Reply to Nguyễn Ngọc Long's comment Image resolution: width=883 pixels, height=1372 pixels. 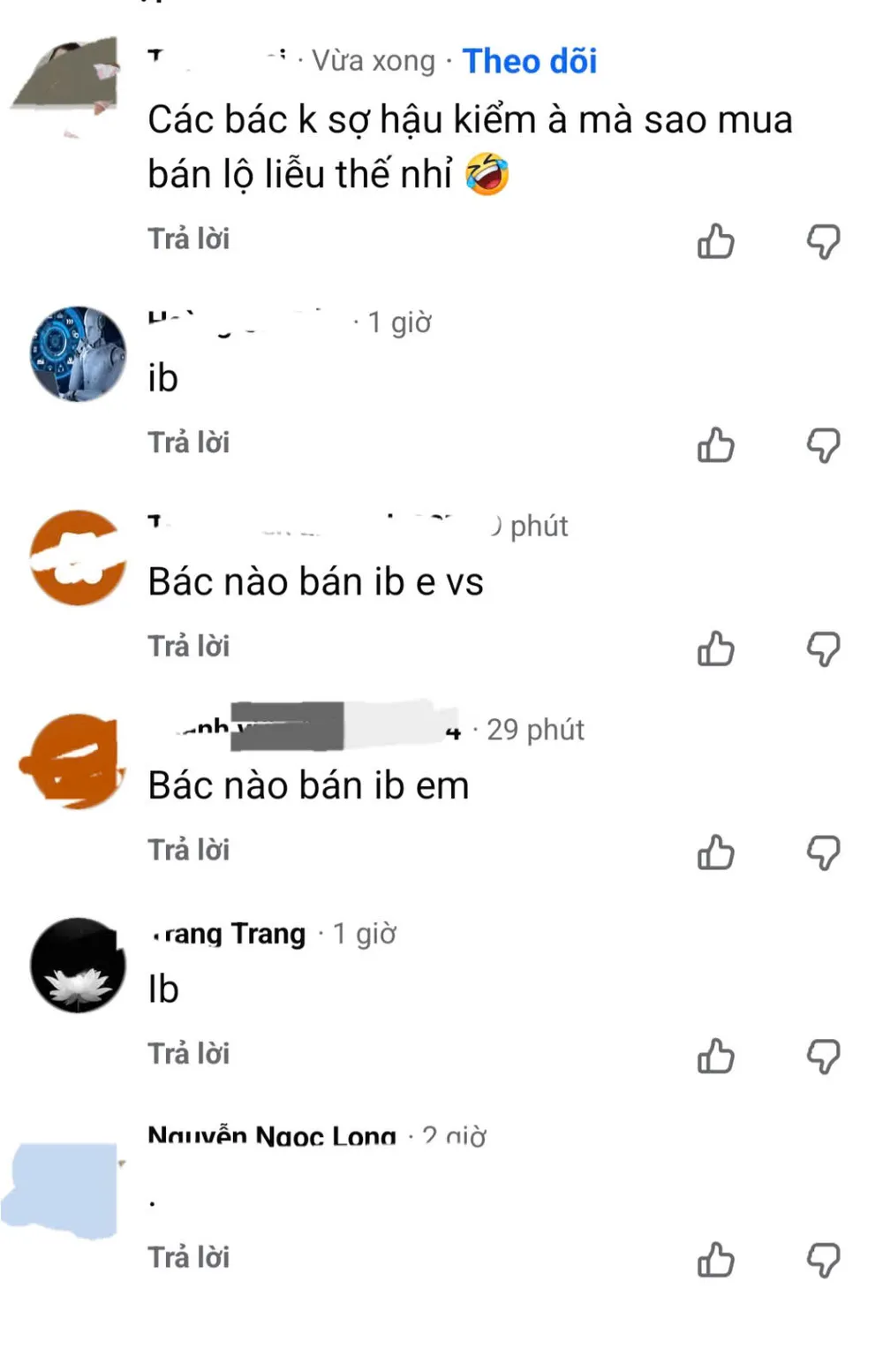click(x=188, y=1257)
